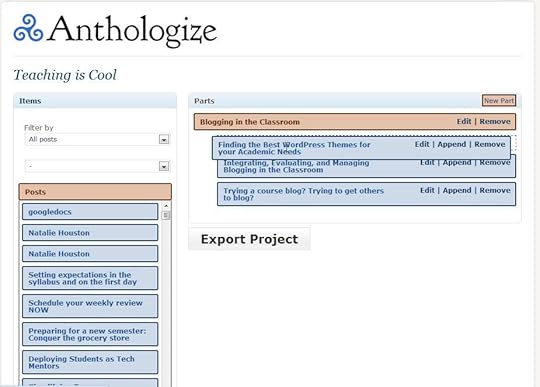Click the New Part button
The width and height of the screenshot is (540, 387).
pyautogui.click(x=498, y=101)
